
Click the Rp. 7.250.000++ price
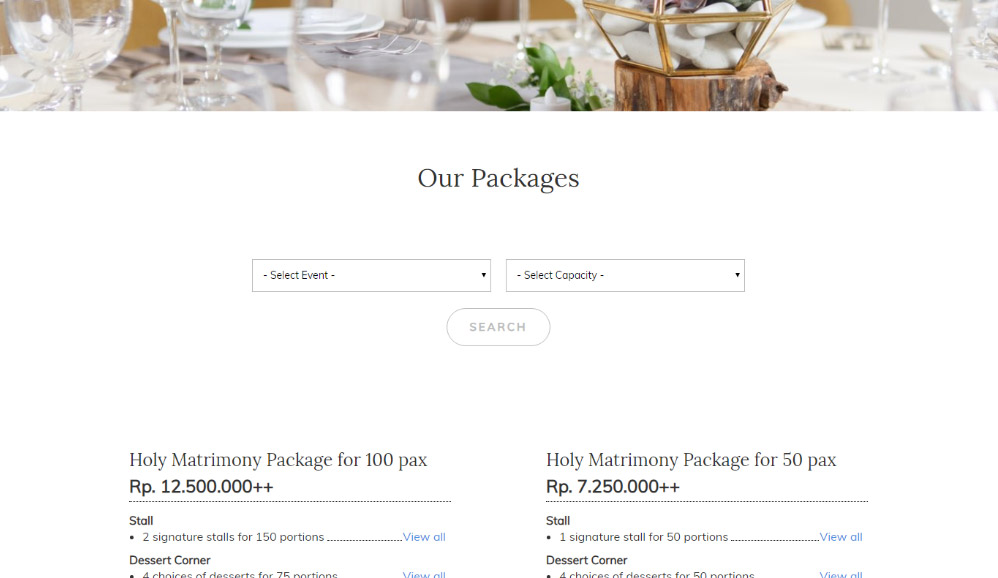pos(613,487)
